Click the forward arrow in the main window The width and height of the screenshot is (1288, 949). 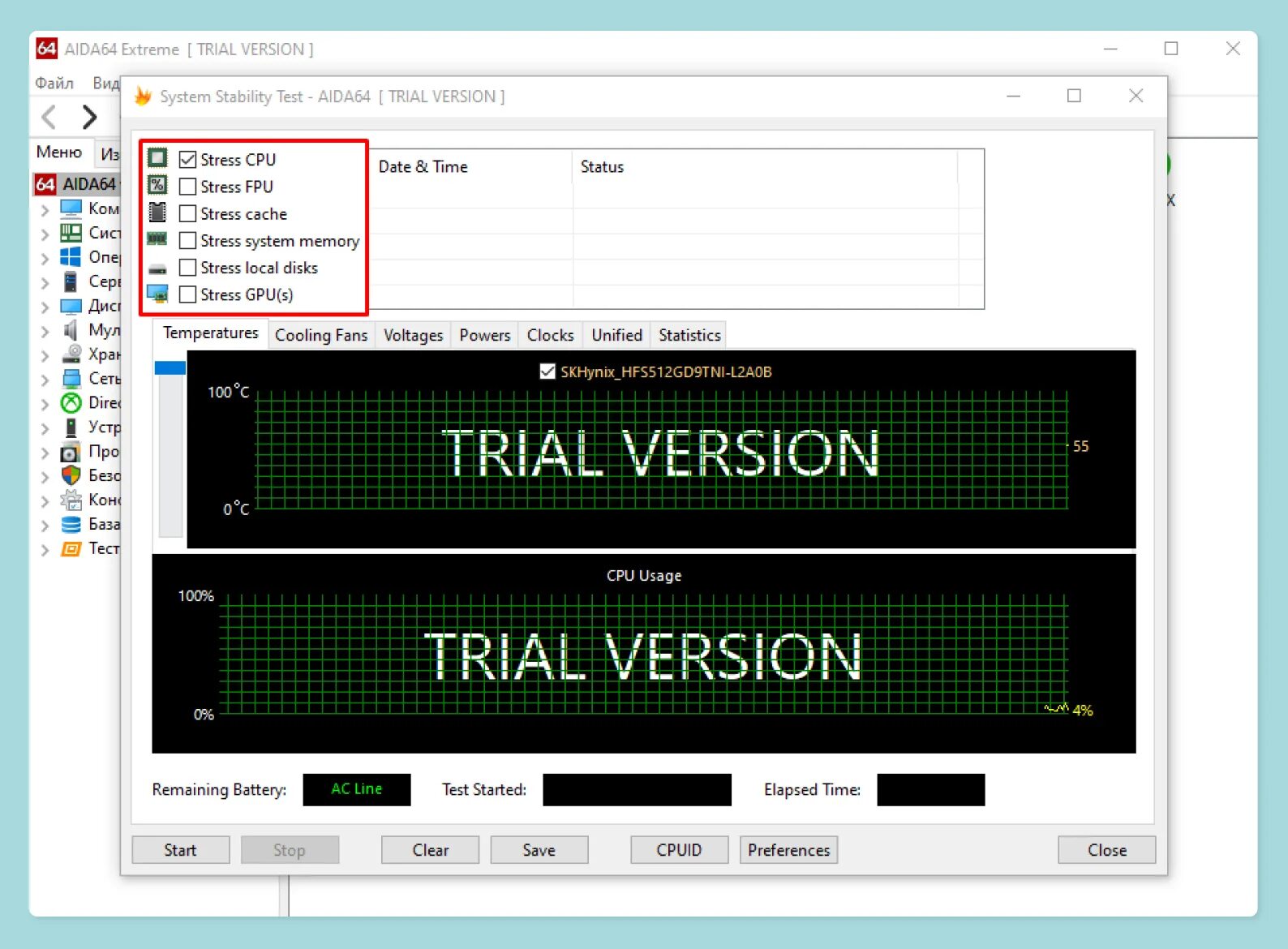click(89, 118)
